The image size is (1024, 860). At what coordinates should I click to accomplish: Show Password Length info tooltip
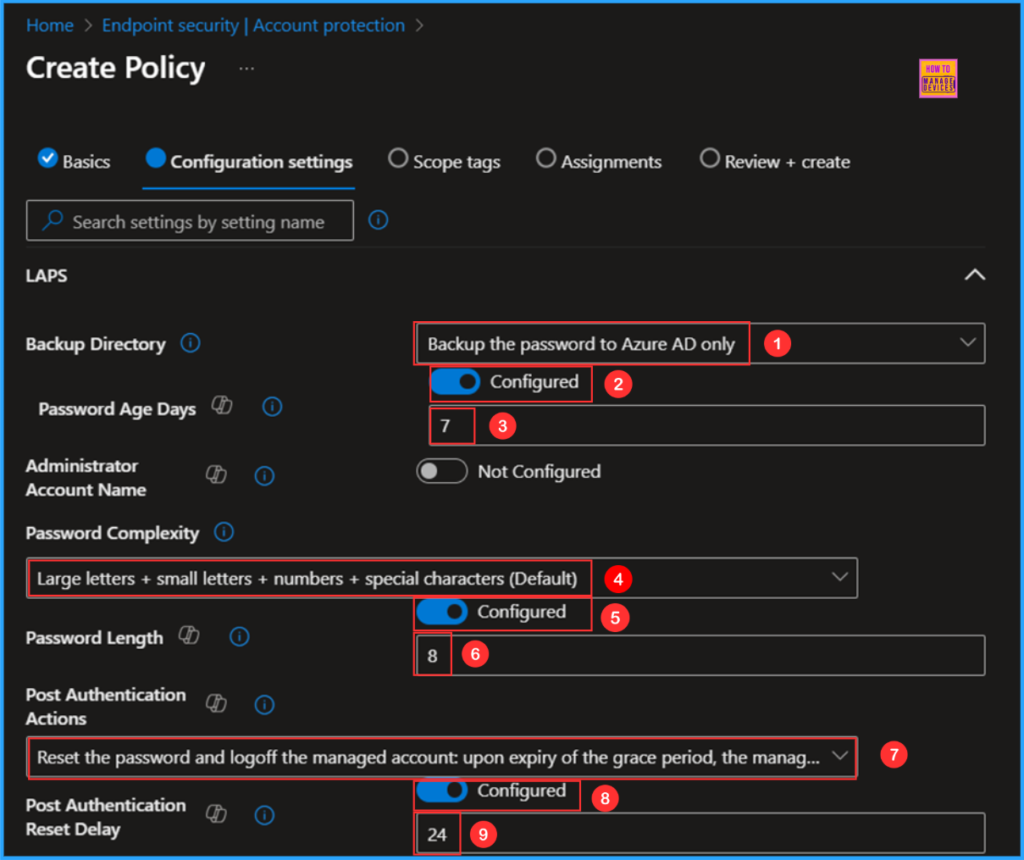tap(239, 637)
